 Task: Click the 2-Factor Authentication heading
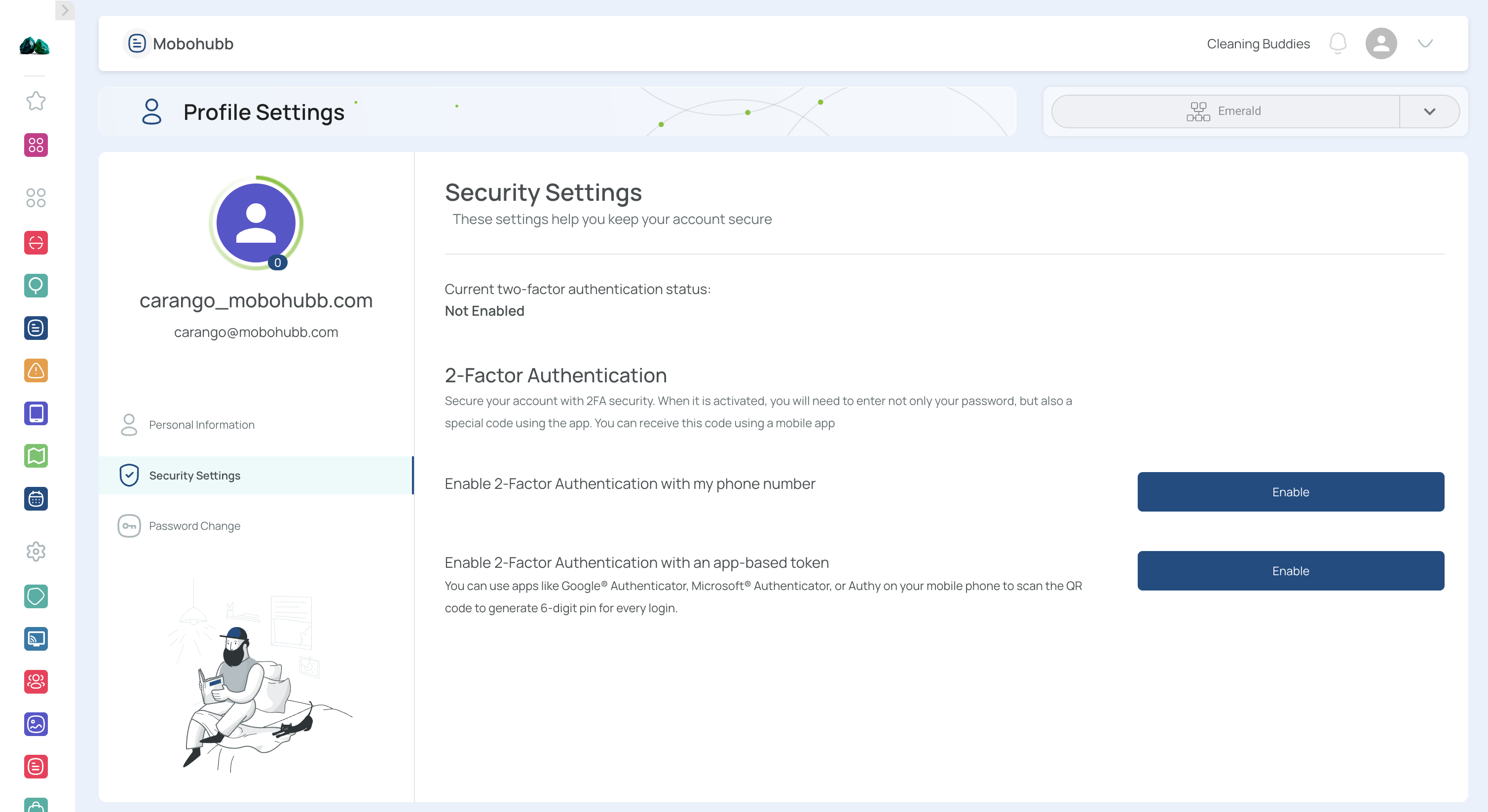[x=555, y=375]
